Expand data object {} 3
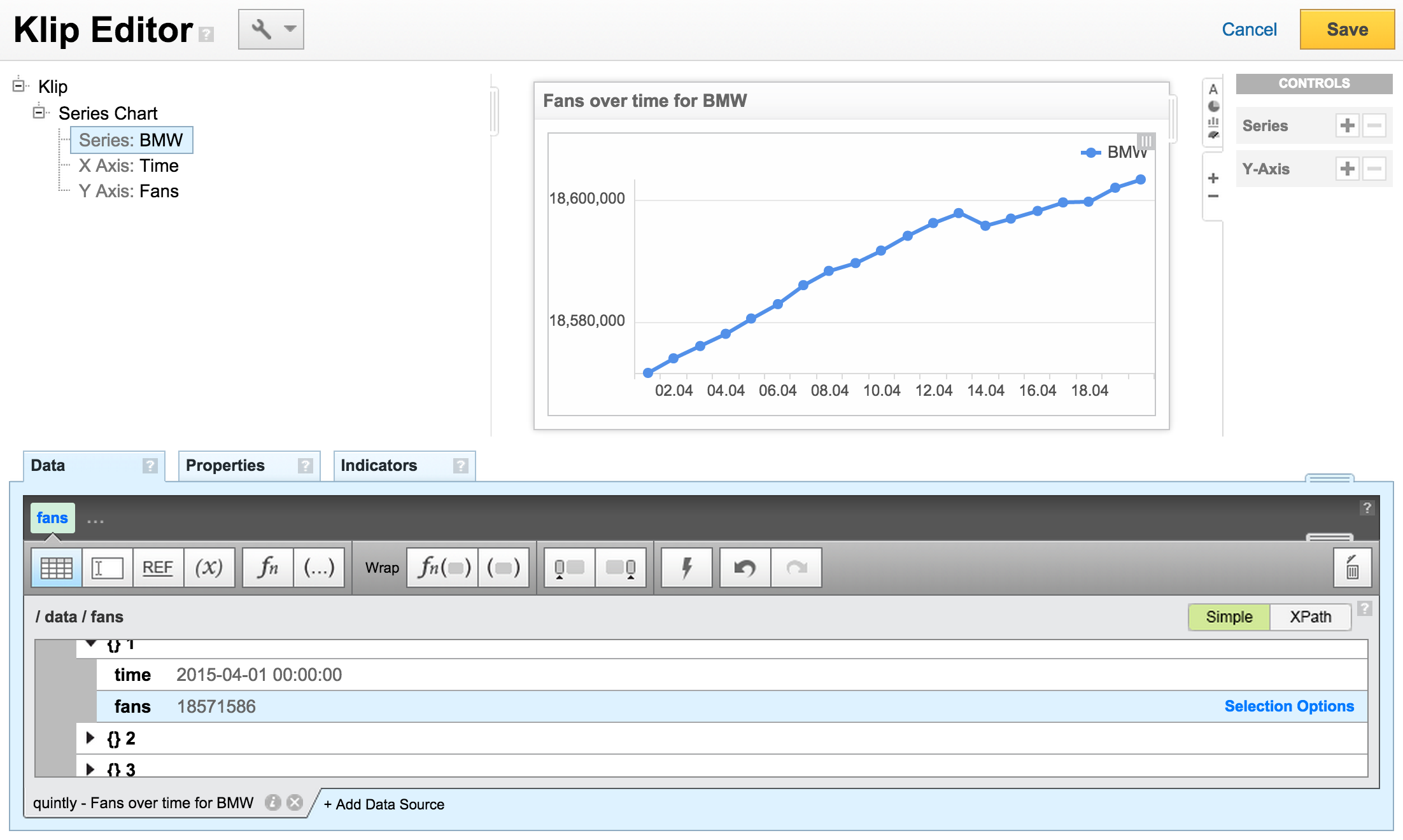Viewport: 1403px width, 840px height. (90, 769)
